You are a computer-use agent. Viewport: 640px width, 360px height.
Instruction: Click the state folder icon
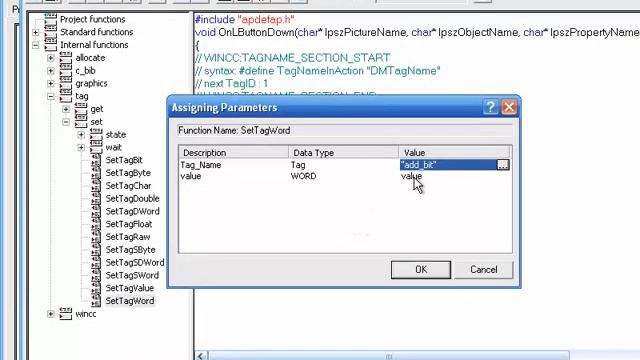point(96,134)
